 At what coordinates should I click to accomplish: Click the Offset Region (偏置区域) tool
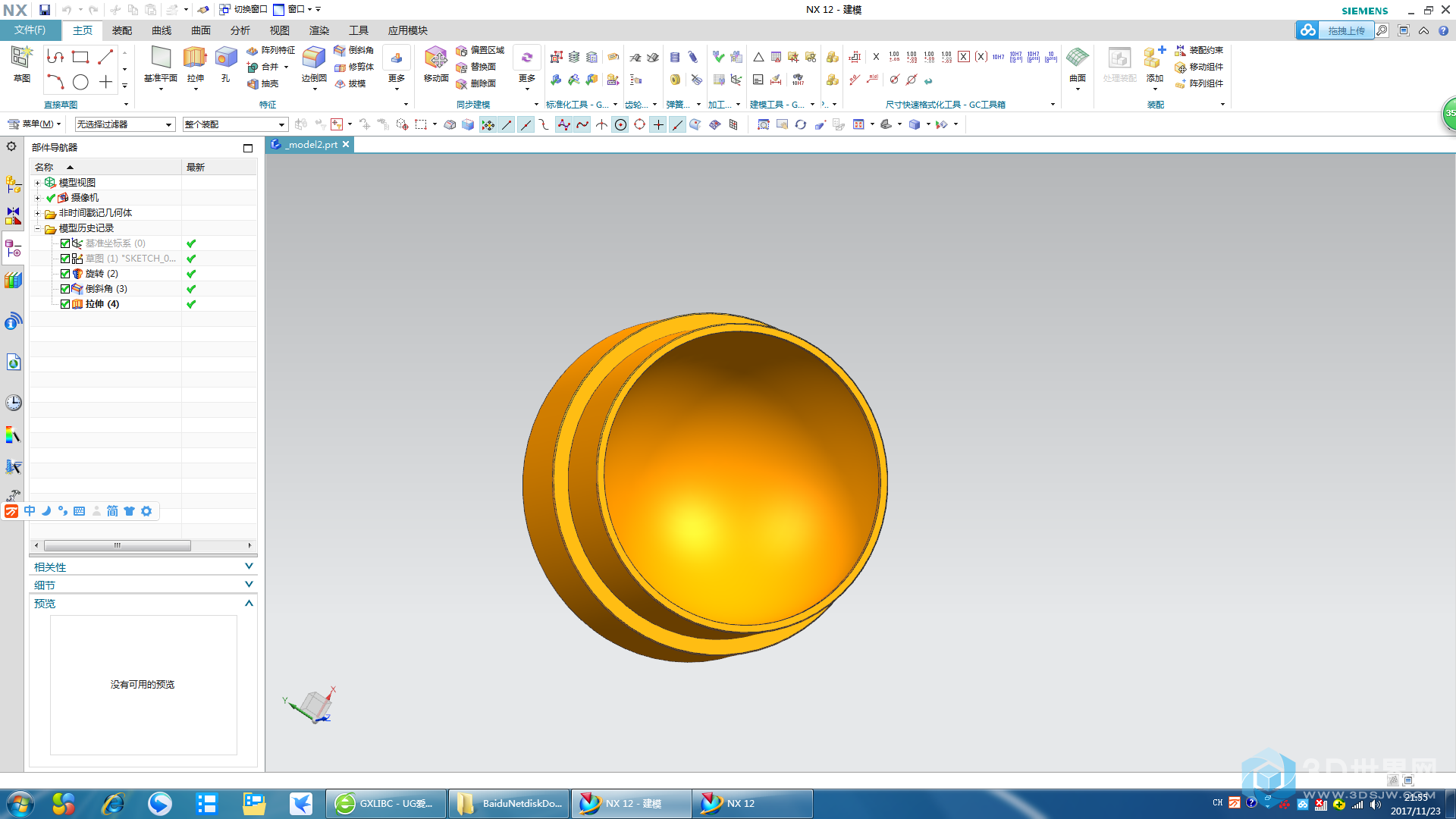[480, 50]
